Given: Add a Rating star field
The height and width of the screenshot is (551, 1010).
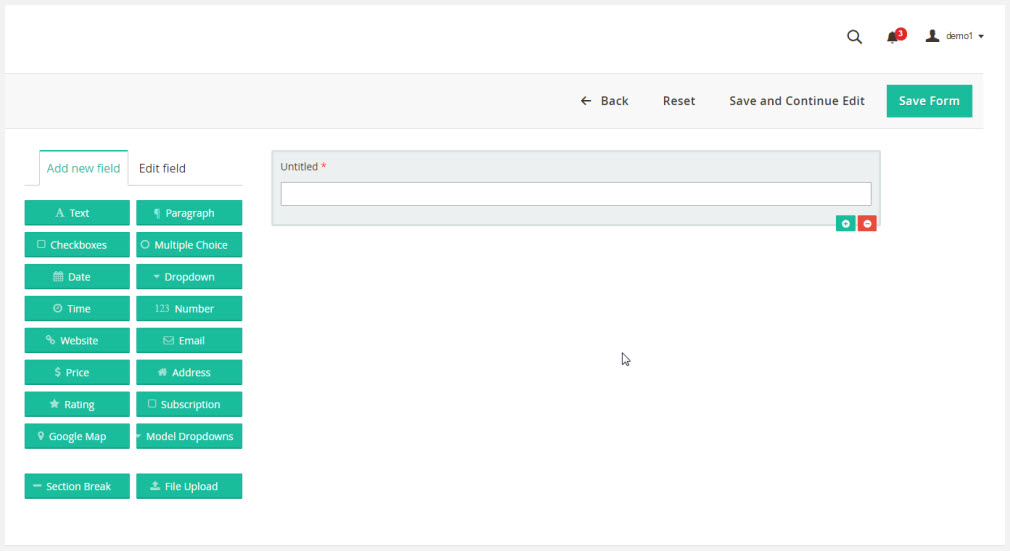Looking at the screenshot, I should [77, 405].
